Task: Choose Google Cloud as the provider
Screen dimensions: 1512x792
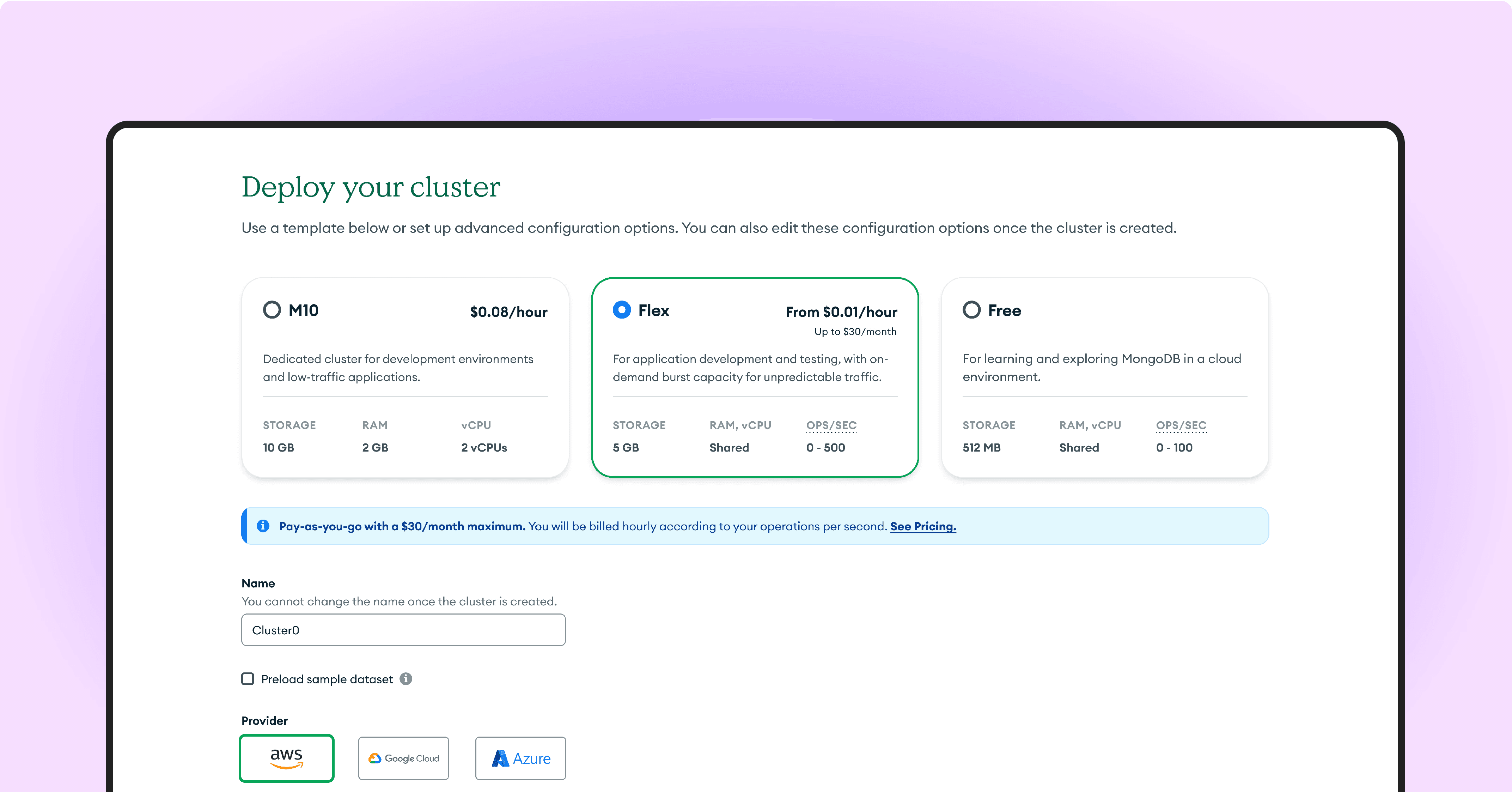Action: click(x=403, y=758)
